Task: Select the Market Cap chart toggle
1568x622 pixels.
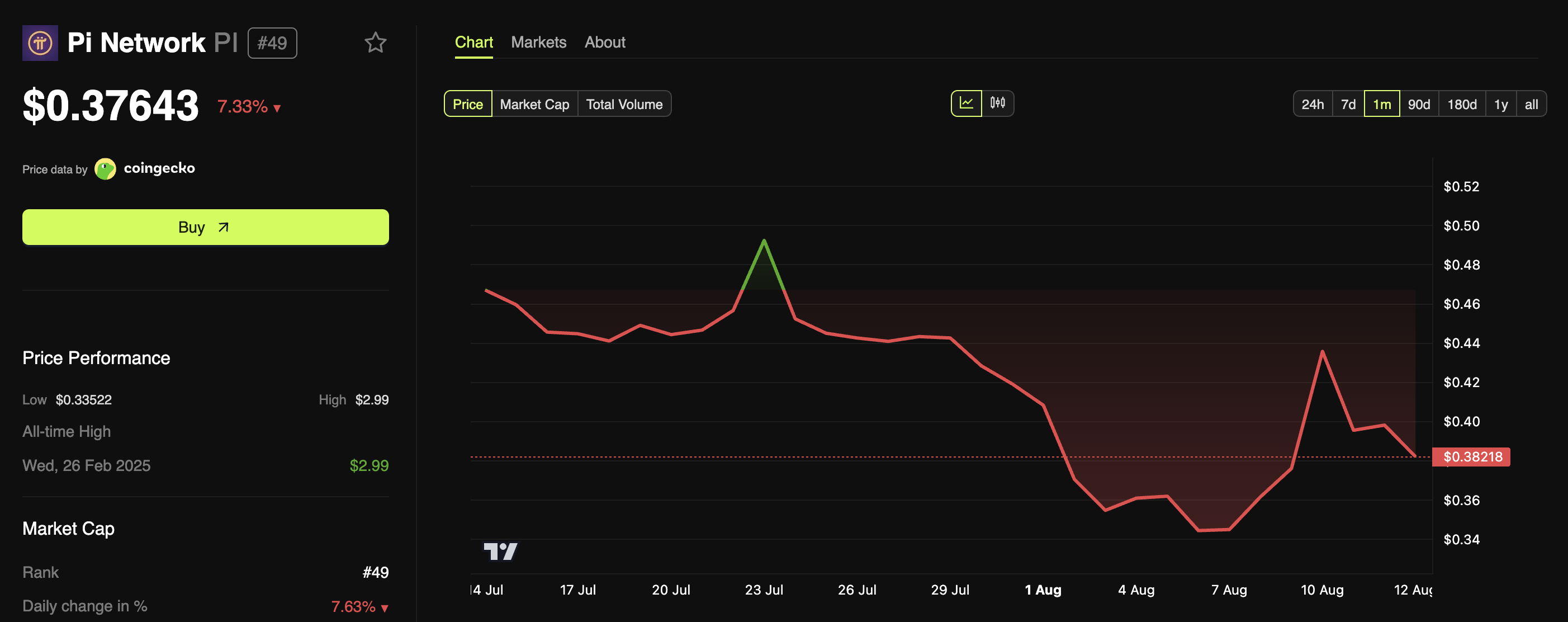Action: tap(534, 104)
